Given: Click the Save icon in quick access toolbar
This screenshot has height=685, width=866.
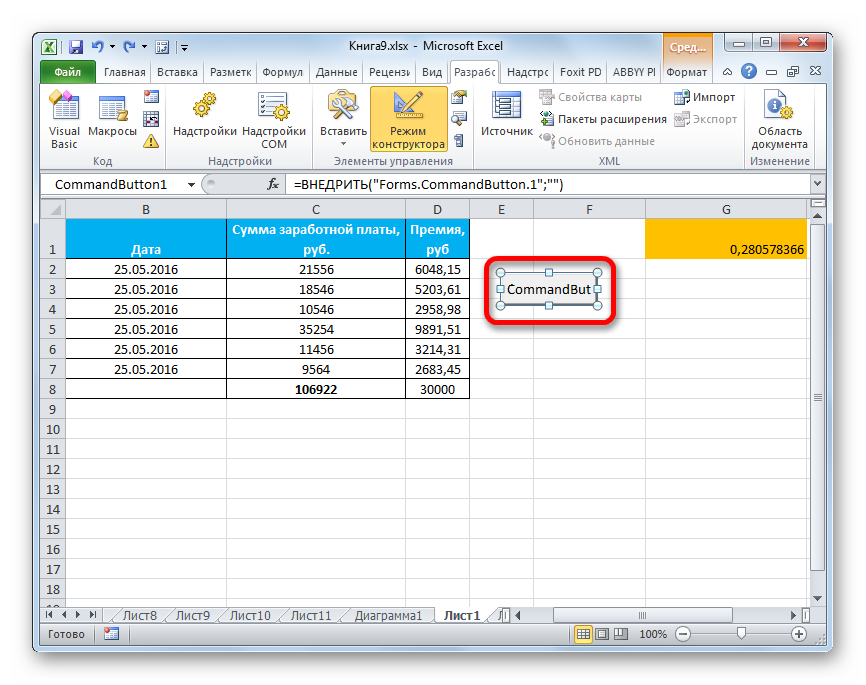Looking at the screenshot, I should click(x=75, y=46).
